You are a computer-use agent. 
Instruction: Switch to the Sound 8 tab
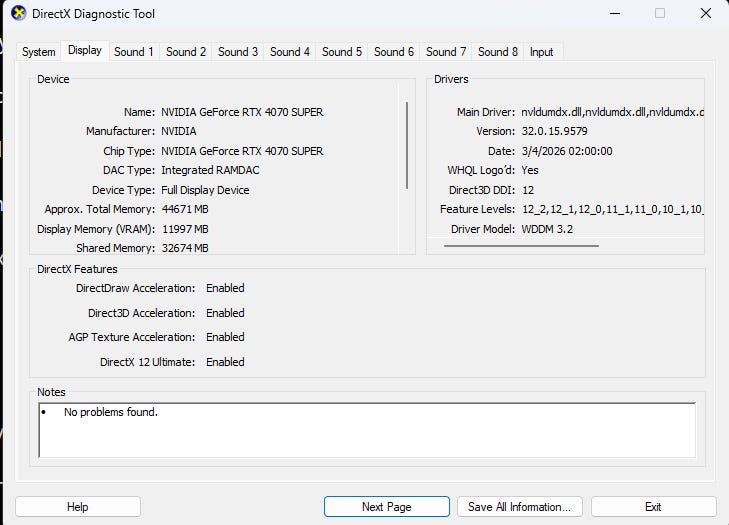(x=498, y=52)
